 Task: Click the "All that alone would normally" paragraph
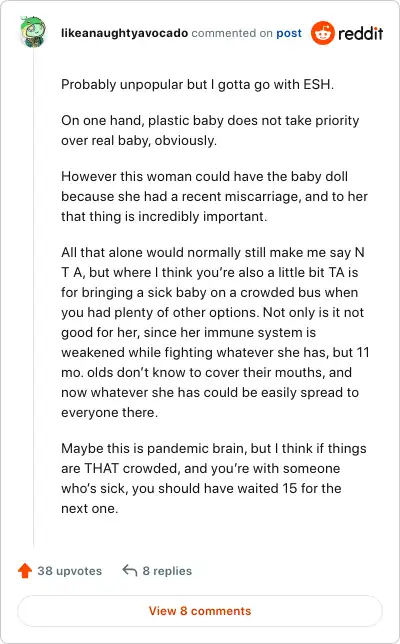tap(215, 332)
